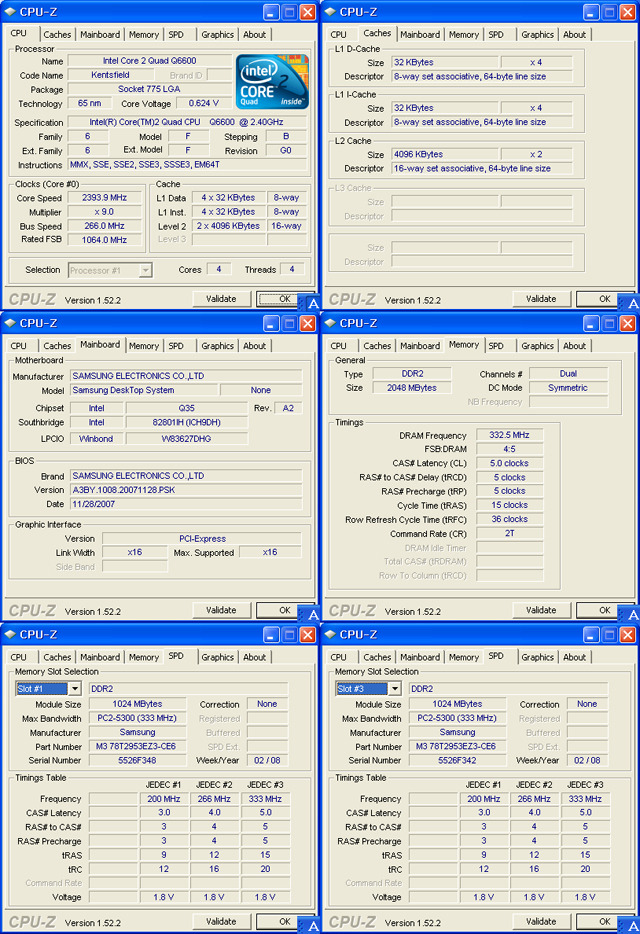Switch to Caches tab in Processor window
The width and height of the screenshot is (640, 934).
[x=57, y=35]
